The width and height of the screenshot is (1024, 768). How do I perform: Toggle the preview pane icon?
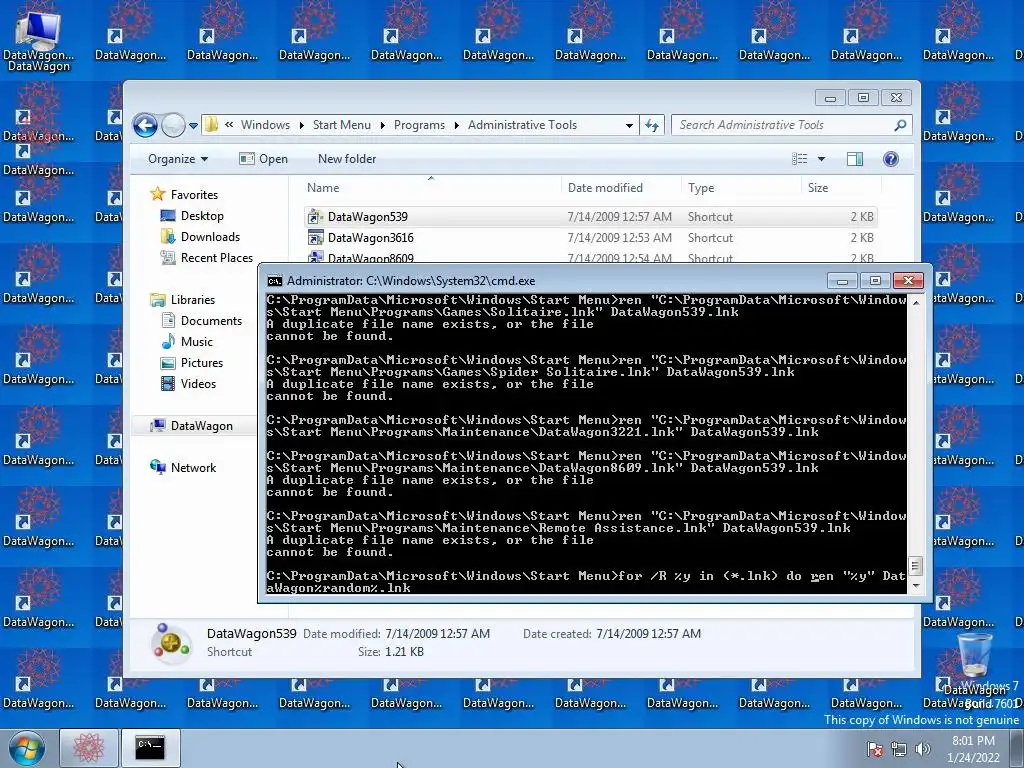point(855,159)
